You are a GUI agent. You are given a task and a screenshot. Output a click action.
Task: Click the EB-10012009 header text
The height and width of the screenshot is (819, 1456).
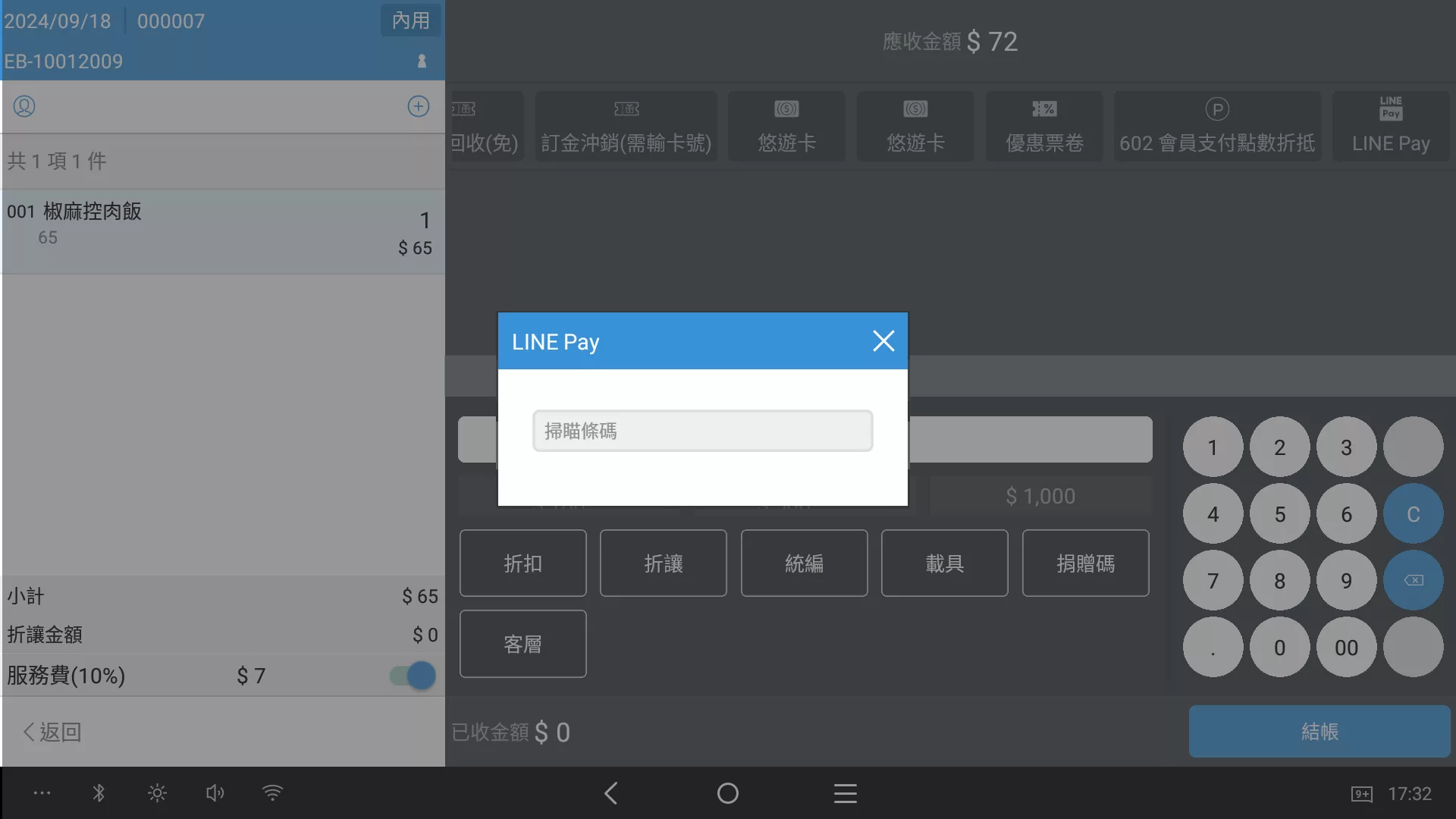[64, 61]
